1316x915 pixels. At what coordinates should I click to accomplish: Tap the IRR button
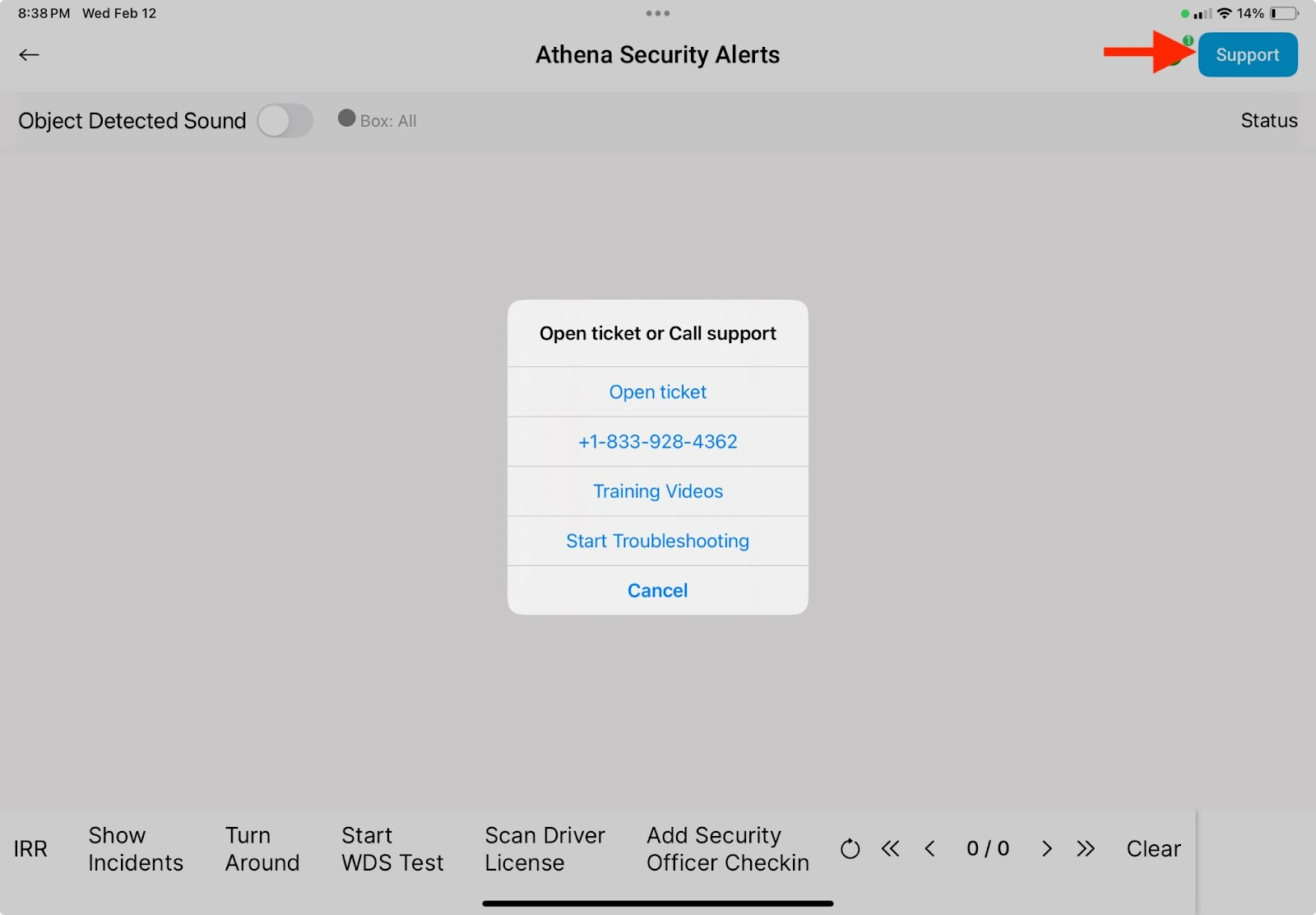tap(30, 848)
